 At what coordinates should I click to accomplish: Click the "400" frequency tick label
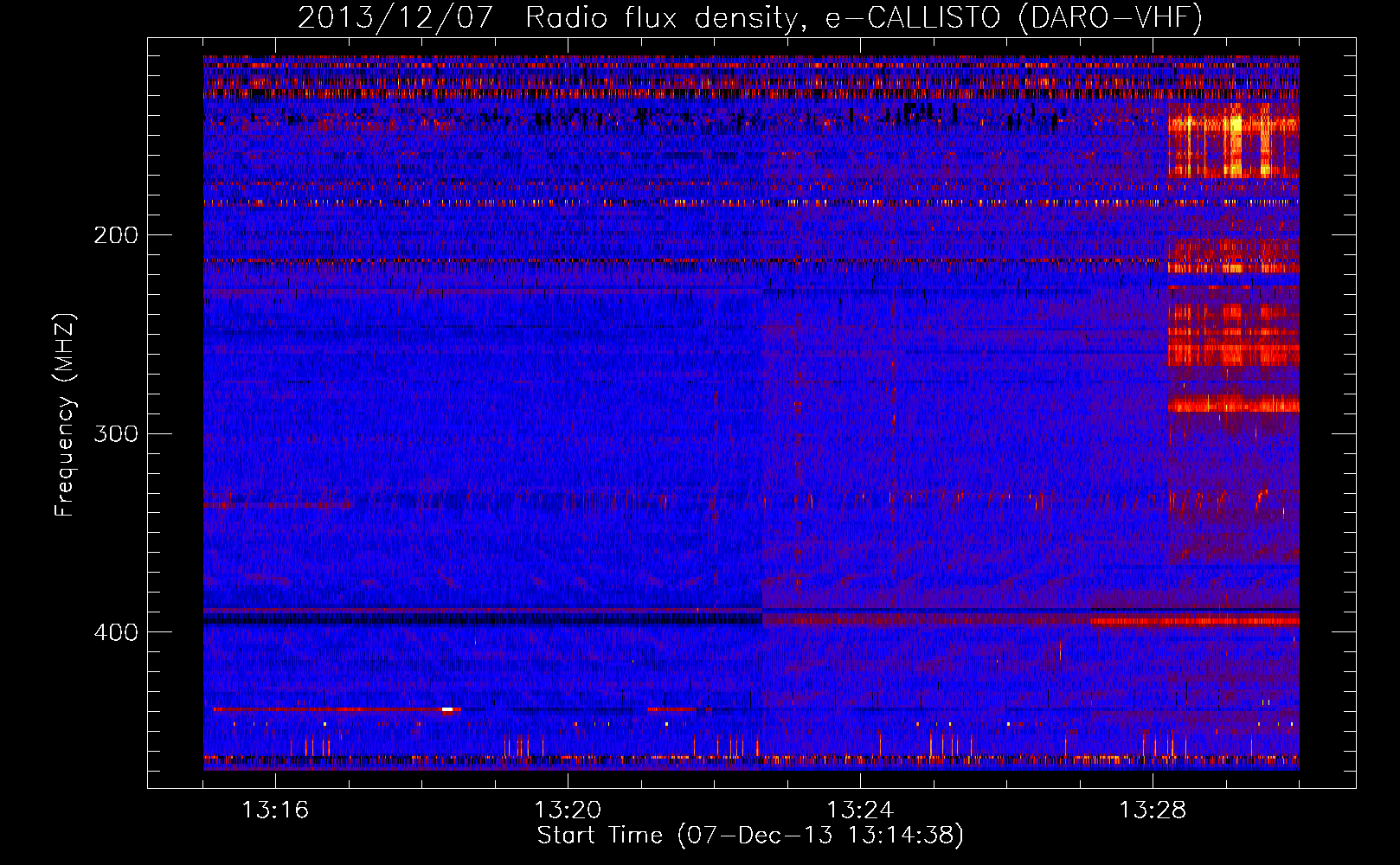(116, 632)
